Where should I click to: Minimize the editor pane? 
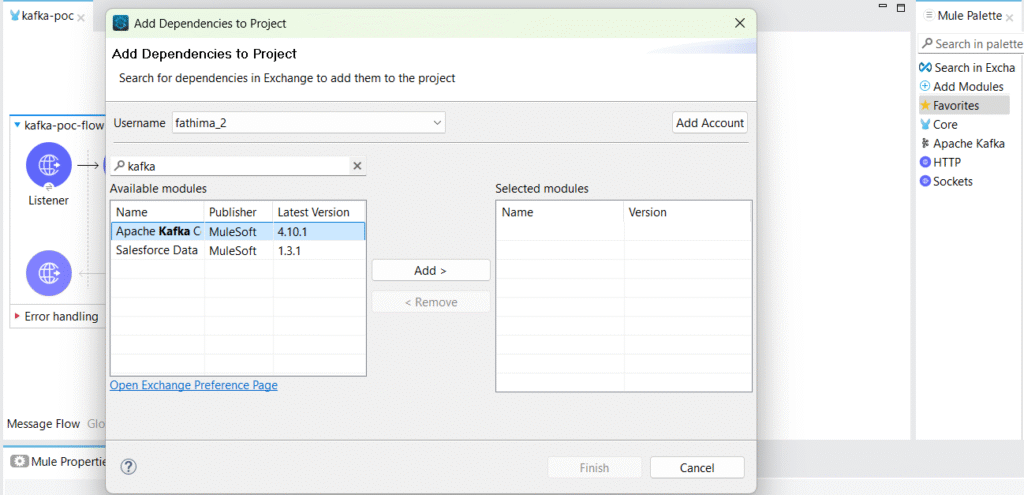(883, 6)
